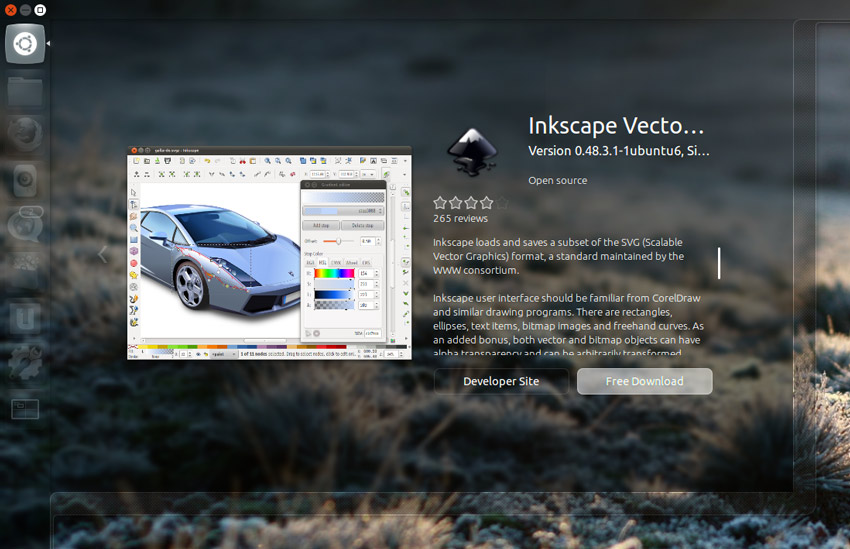Open the workspace switcher icon
Image resolution: width=850 pixels, height=549 pixels.
[25, 409]
